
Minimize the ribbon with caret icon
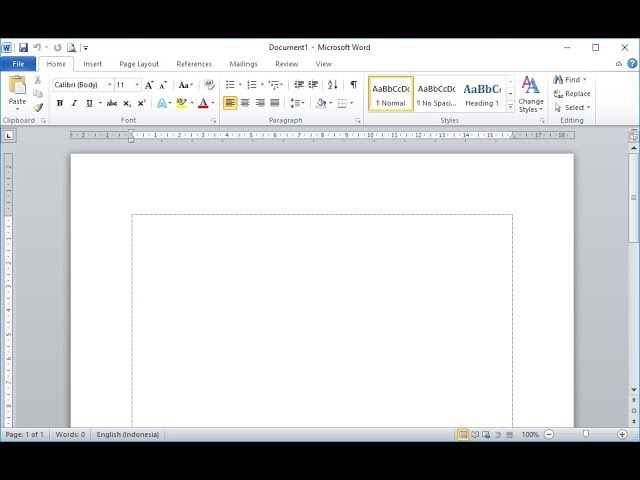click(619, 64)
